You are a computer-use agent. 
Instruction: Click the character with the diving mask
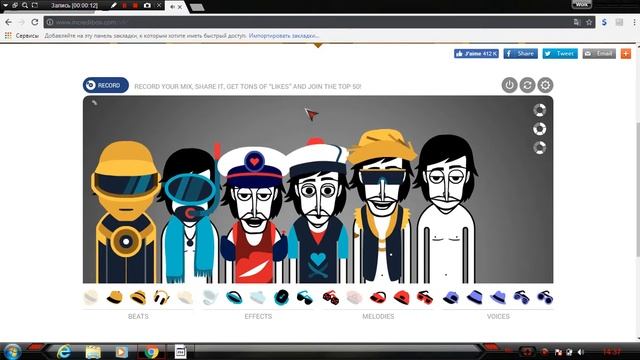tap(189, 216)
